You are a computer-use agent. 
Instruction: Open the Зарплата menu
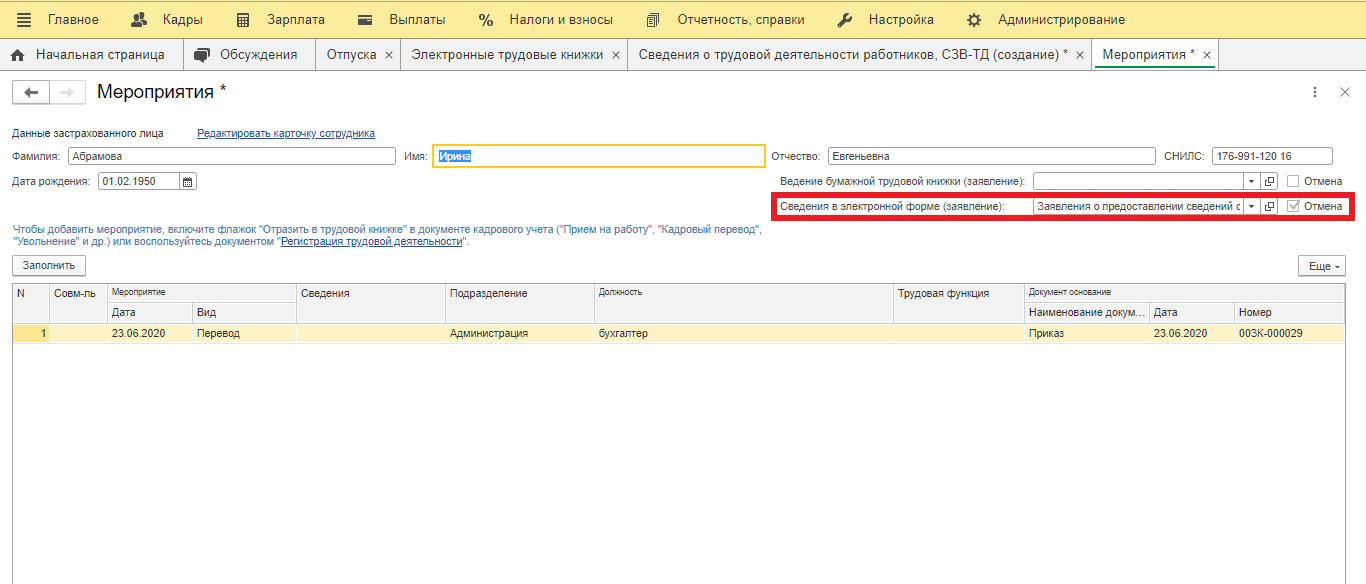(281, 20)
